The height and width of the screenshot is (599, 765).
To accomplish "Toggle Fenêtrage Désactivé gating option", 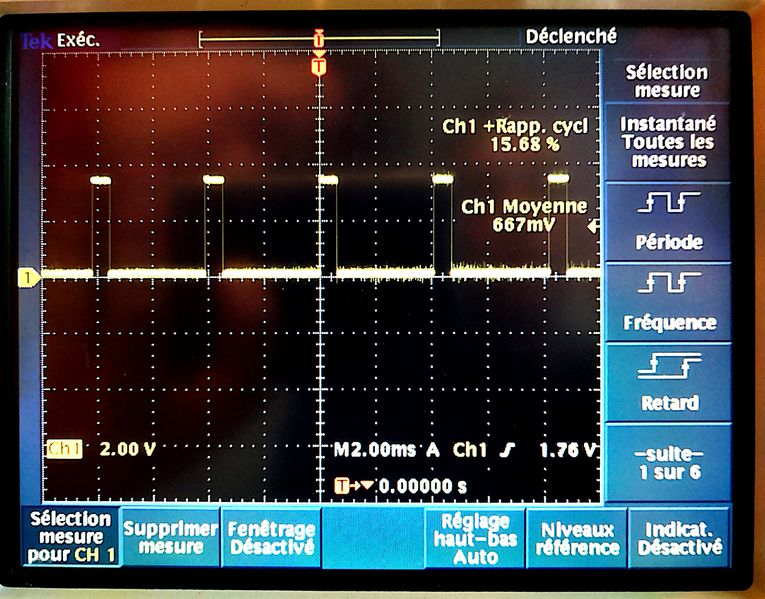I will (270, 538).
